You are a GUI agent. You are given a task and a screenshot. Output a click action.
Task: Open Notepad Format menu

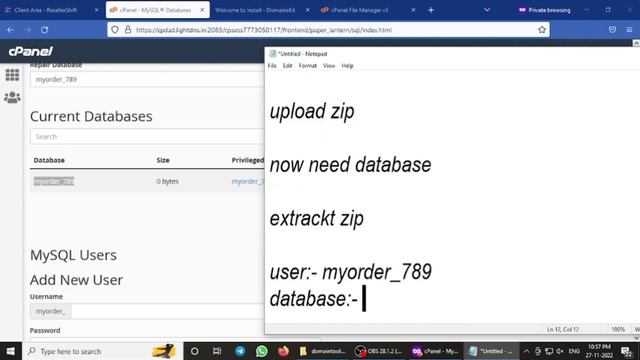[307, 66]
